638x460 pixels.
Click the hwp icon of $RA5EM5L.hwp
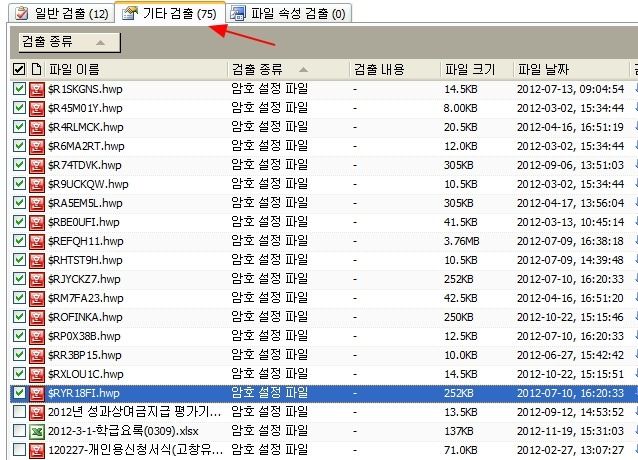37,203
